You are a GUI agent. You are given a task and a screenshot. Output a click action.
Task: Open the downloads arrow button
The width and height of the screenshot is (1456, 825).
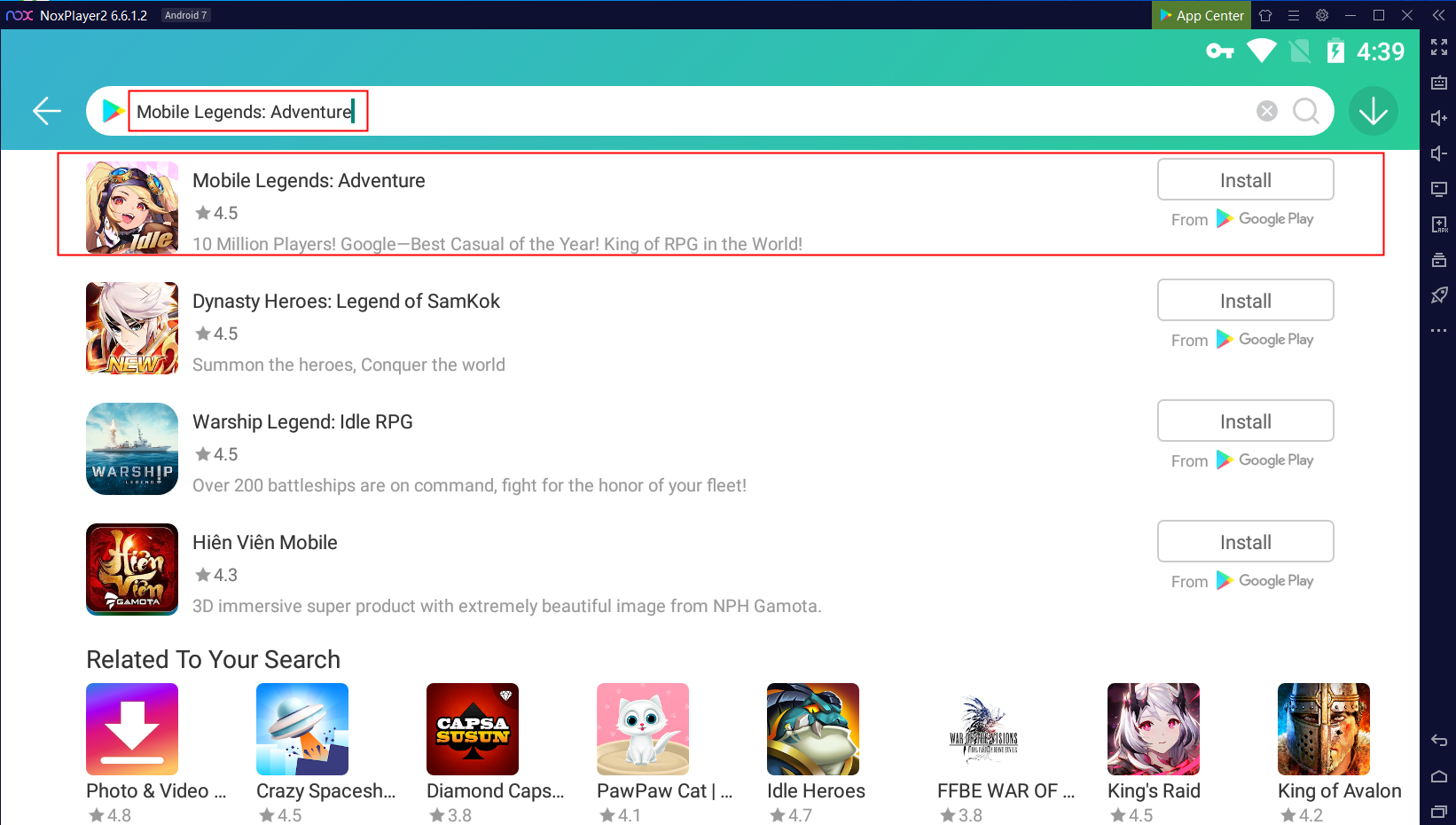tap(1373, 111)
